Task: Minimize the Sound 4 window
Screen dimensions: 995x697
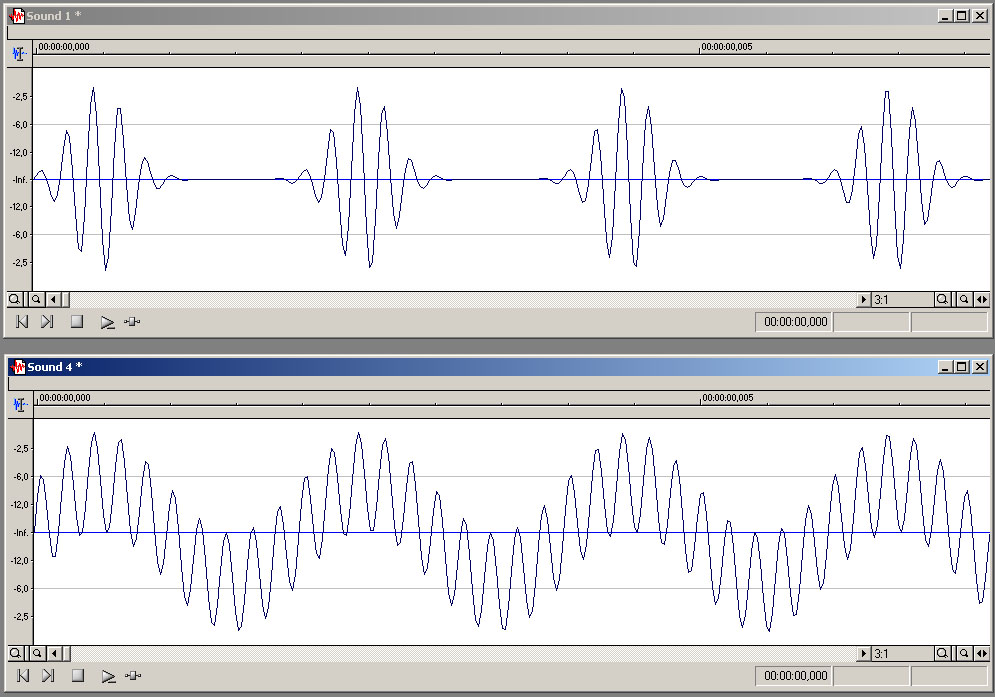Action: pyautogui.click(x=946, y=367)
